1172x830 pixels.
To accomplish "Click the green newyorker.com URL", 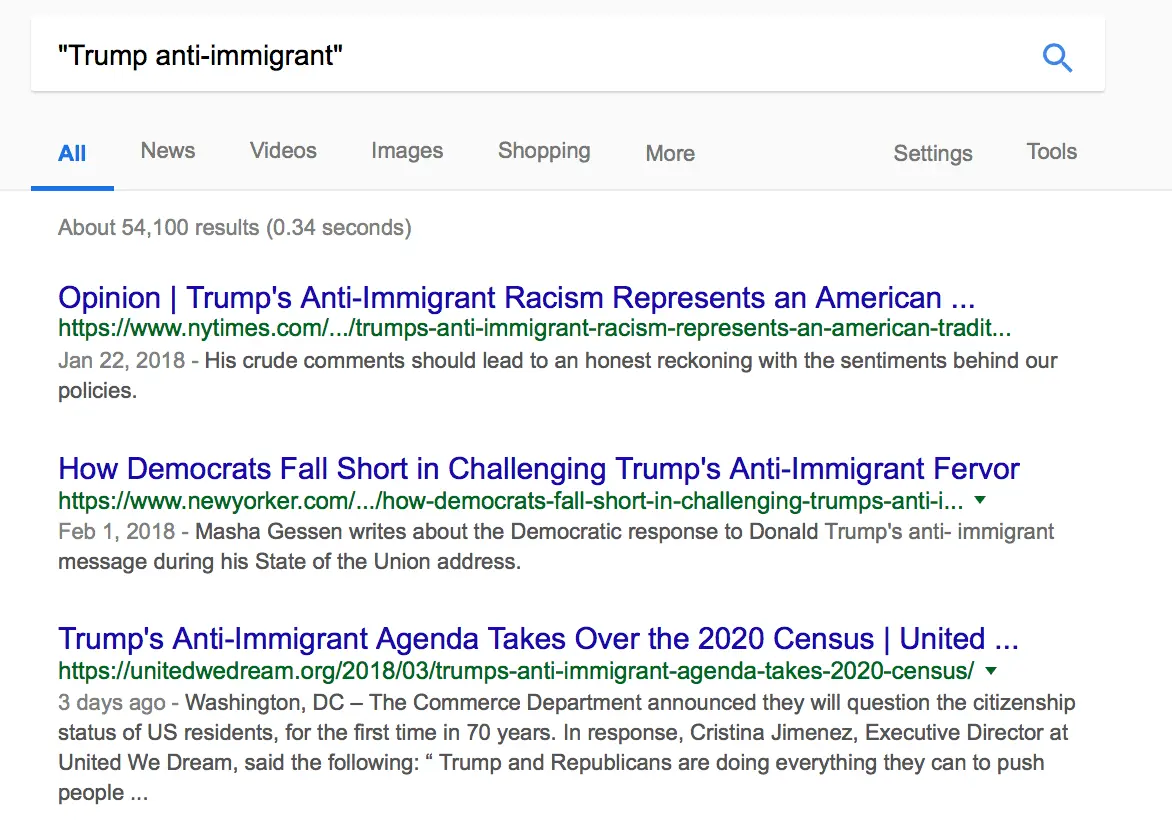I will pyautogui.click(x=510, y=499).
